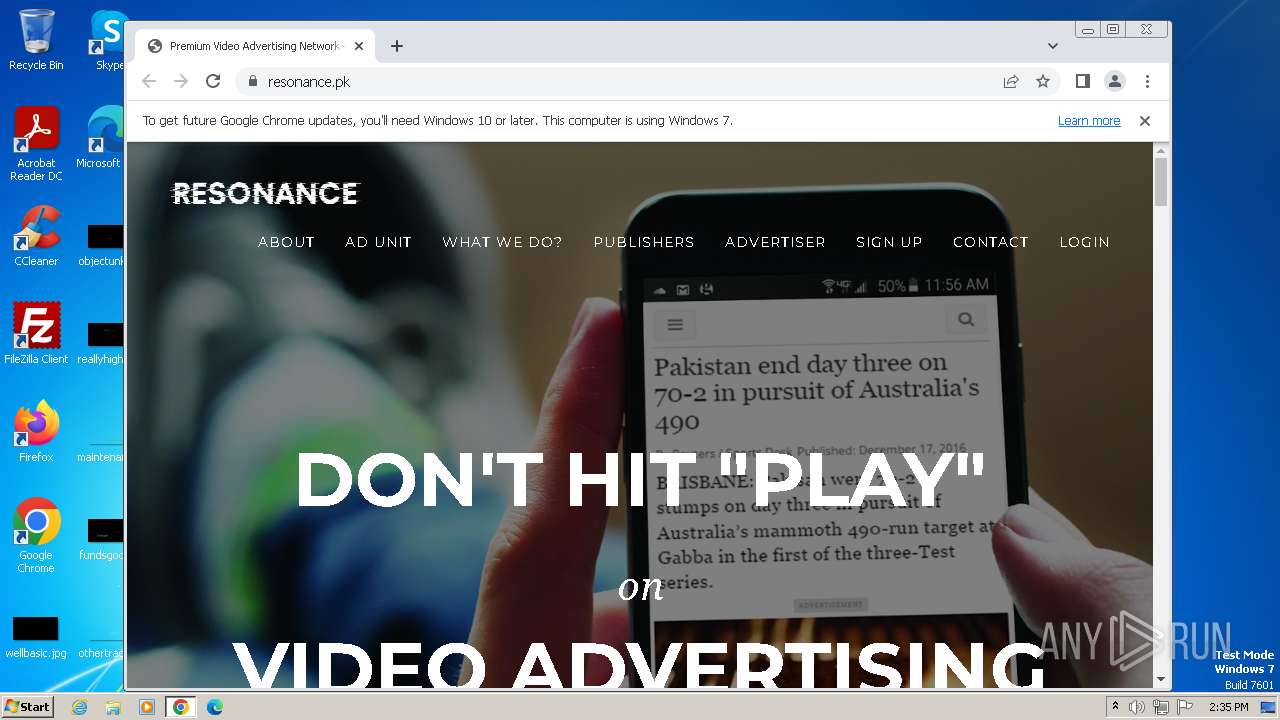This screenshot has height=720, width=1280.
Task: Click the scrollbar down arrow
Action: [x=1161, y=680]
